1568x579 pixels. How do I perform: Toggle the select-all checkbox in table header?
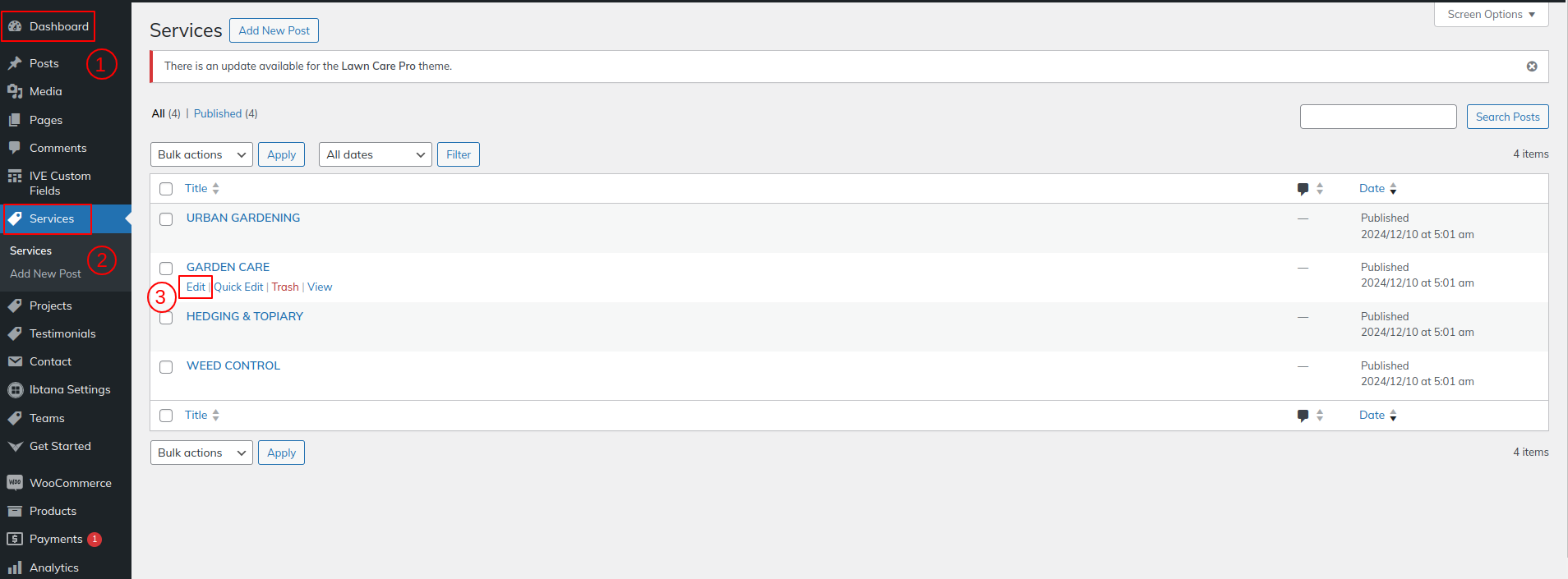point(166,189)
